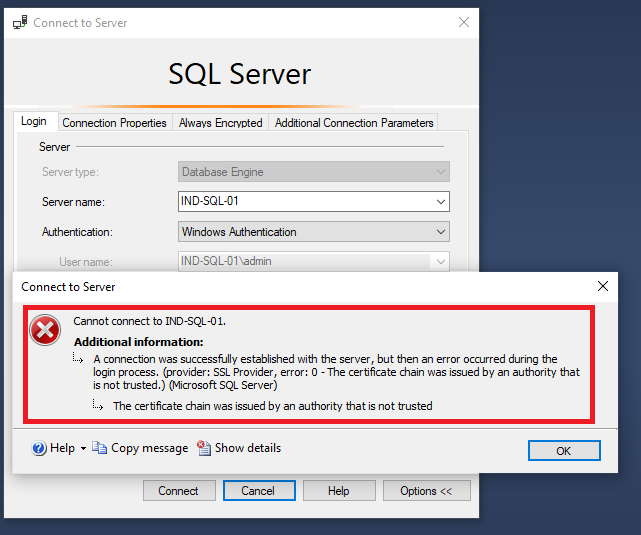641x535 pixels.
Task: Close the Connect to Server window
Action: (464, 22)
